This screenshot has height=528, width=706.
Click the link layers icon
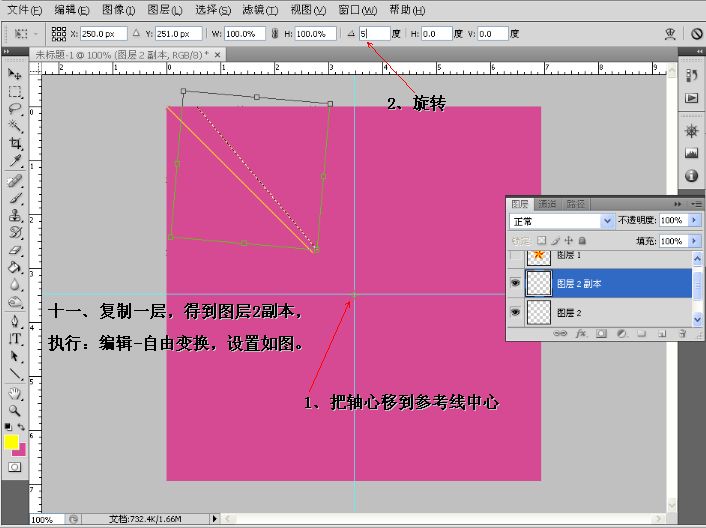coord(560,334)
